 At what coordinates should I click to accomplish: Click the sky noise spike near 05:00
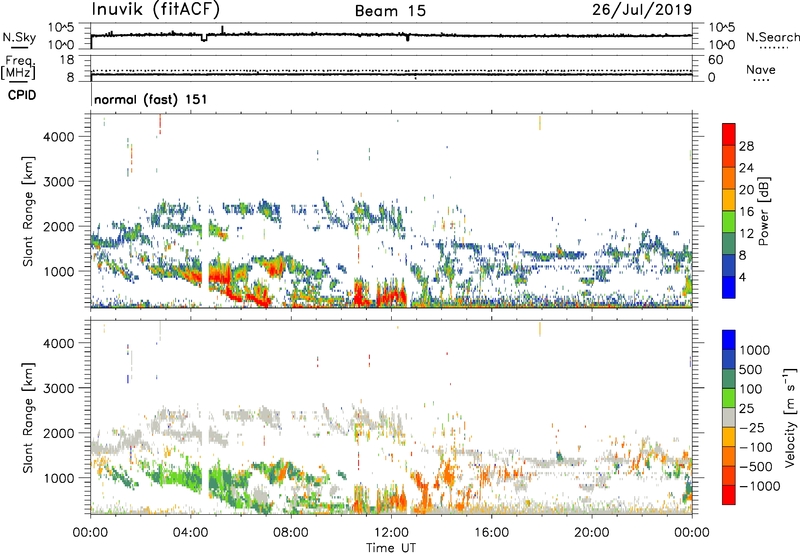(222, 30)
